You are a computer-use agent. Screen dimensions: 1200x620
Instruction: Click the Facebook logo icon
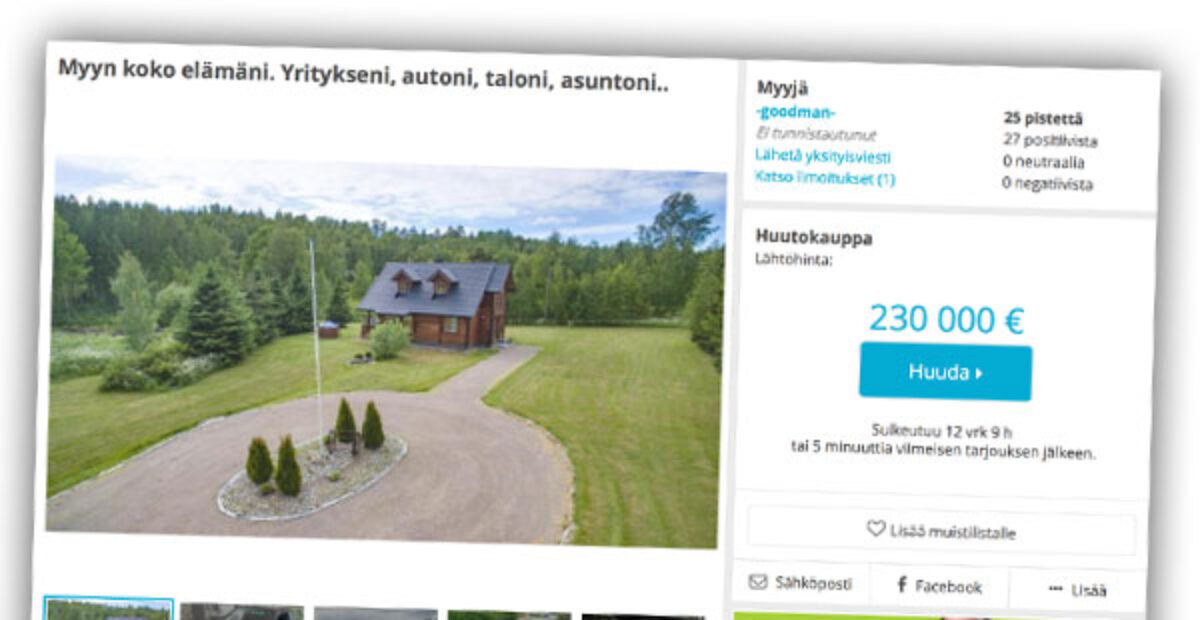[x=901, y=585]
